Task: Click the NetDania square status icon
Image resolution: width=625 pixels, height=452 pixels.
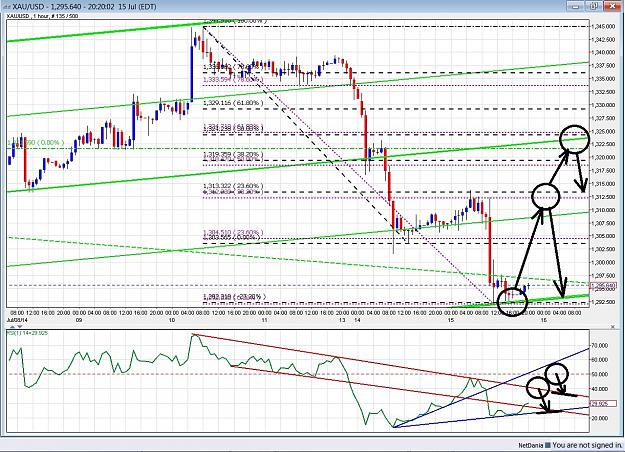Action: point(548,445)
